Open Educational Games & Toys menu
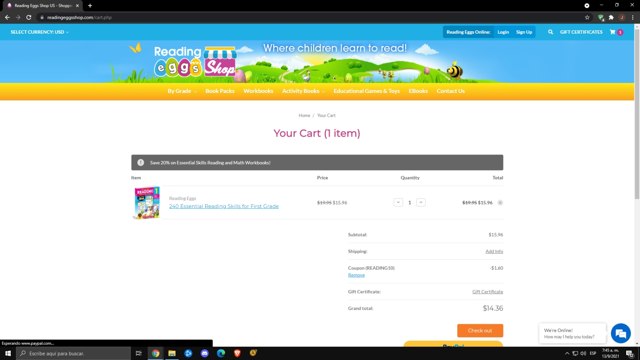The width and height of the screenshot is (640, 360). (367, 91)
